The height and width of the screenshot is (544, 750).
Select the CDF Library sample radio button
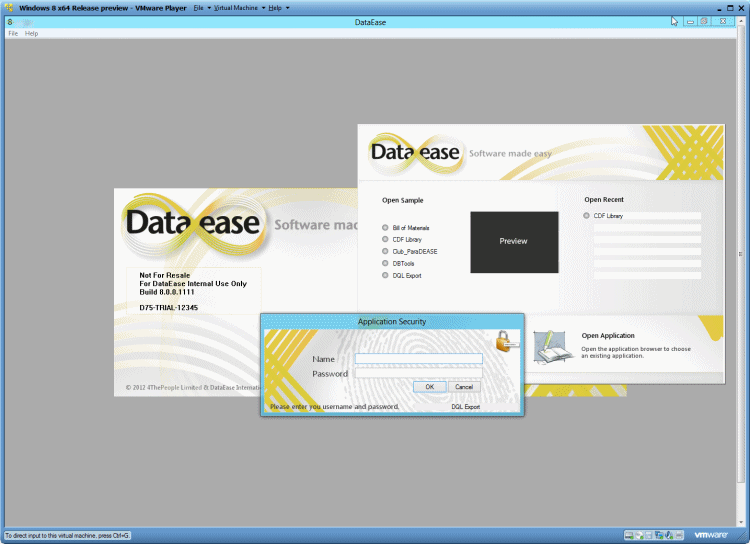click(x=385, y=239)
